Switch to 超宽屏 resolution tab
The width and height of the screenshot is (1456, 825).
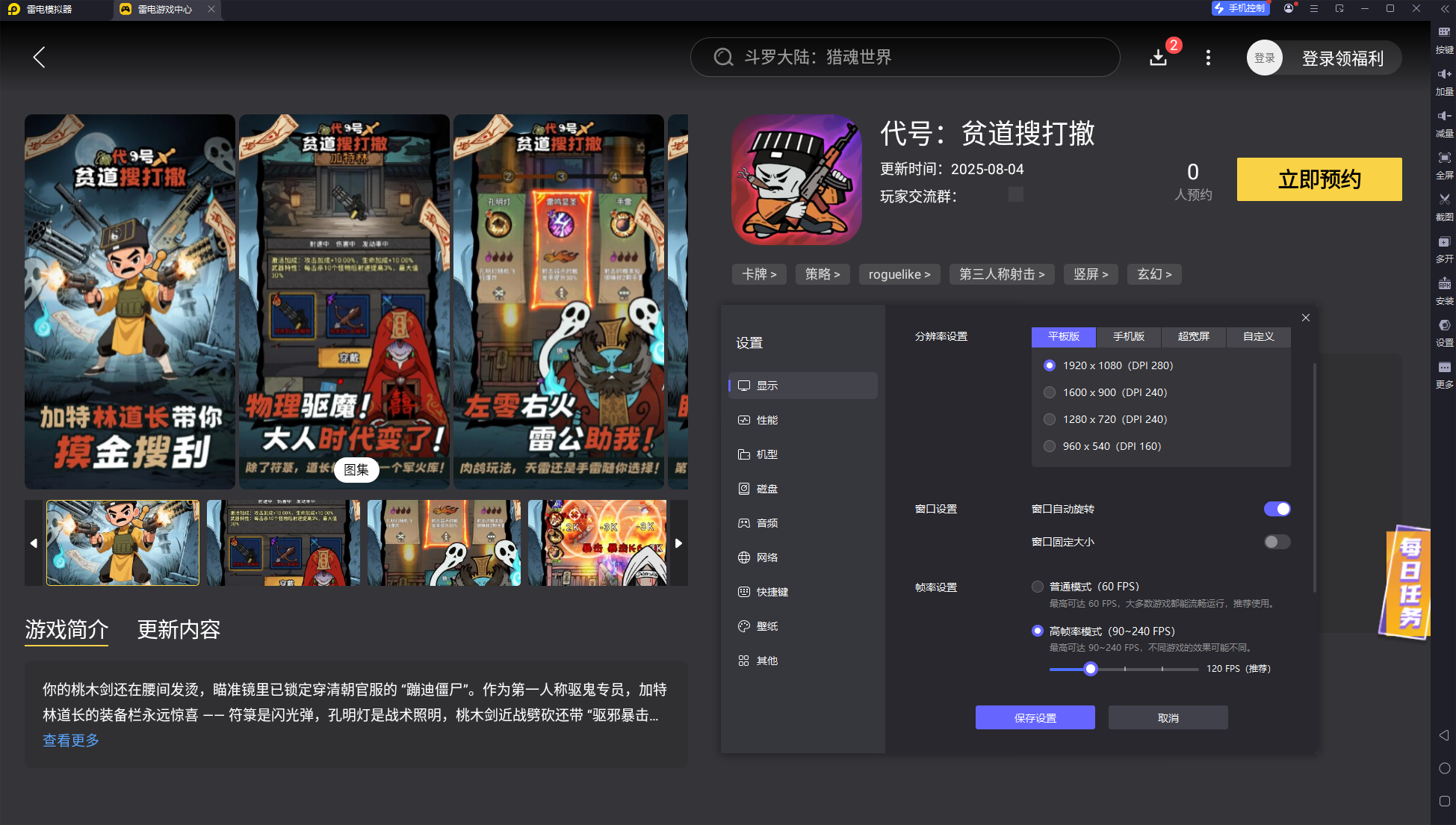[1194, 337]
